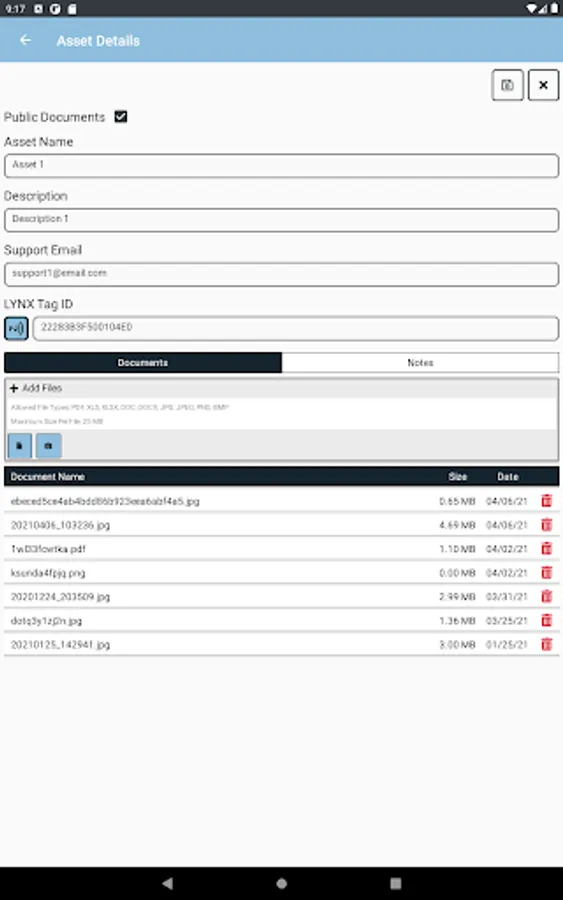
Task: Go back using the header arrow
Action: (x=25, y=40)
